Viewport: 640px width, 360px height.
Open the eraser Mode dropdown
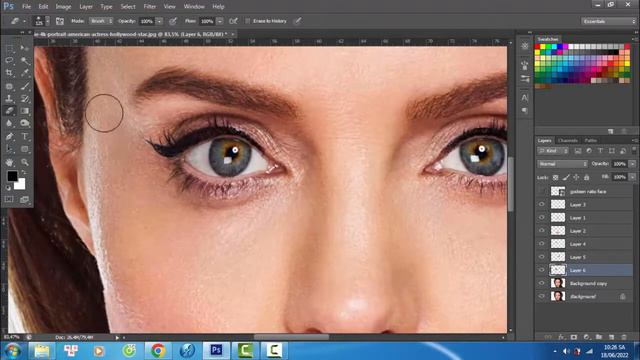[x=101, y=21]
